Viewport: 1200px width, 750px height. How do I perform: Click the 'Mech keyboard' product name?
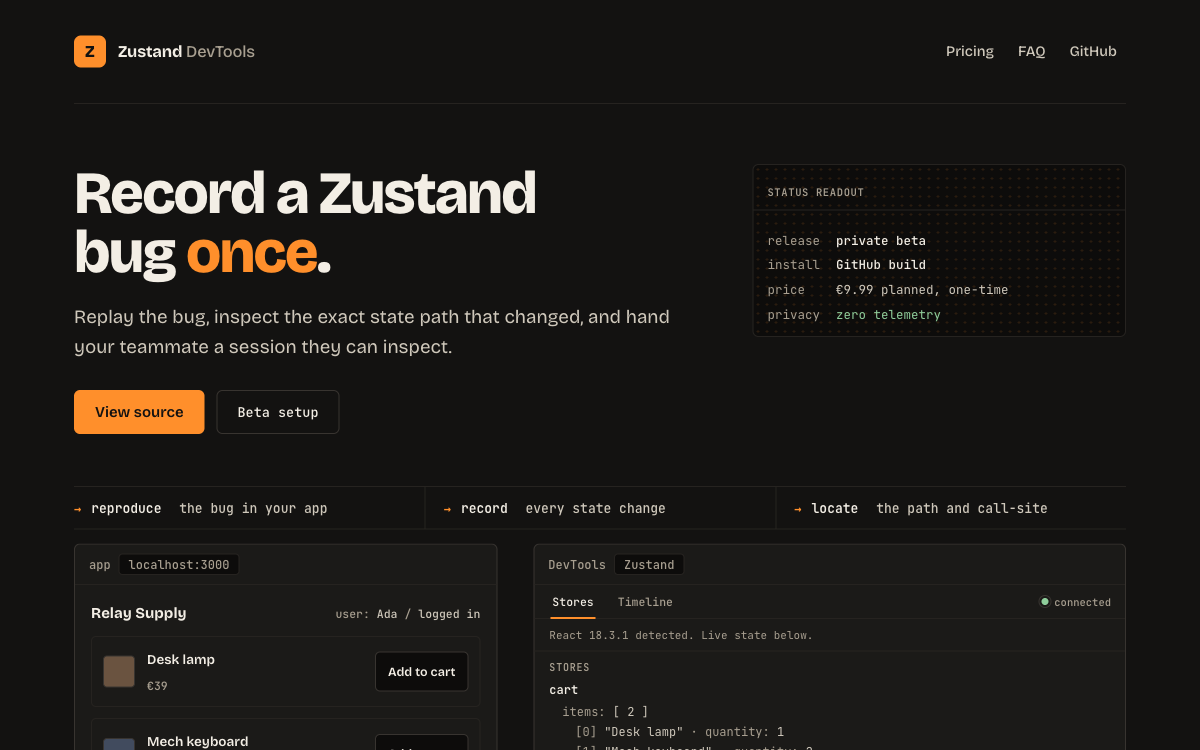pyautogui.click(x=197, y=741)
